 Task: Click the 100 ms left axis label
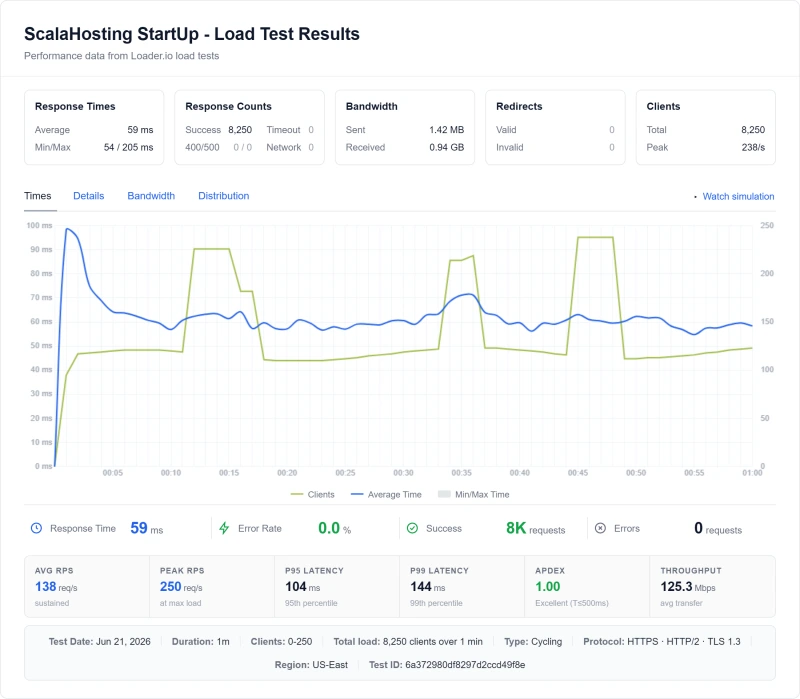pyautogui.click(x=39, y=225)
